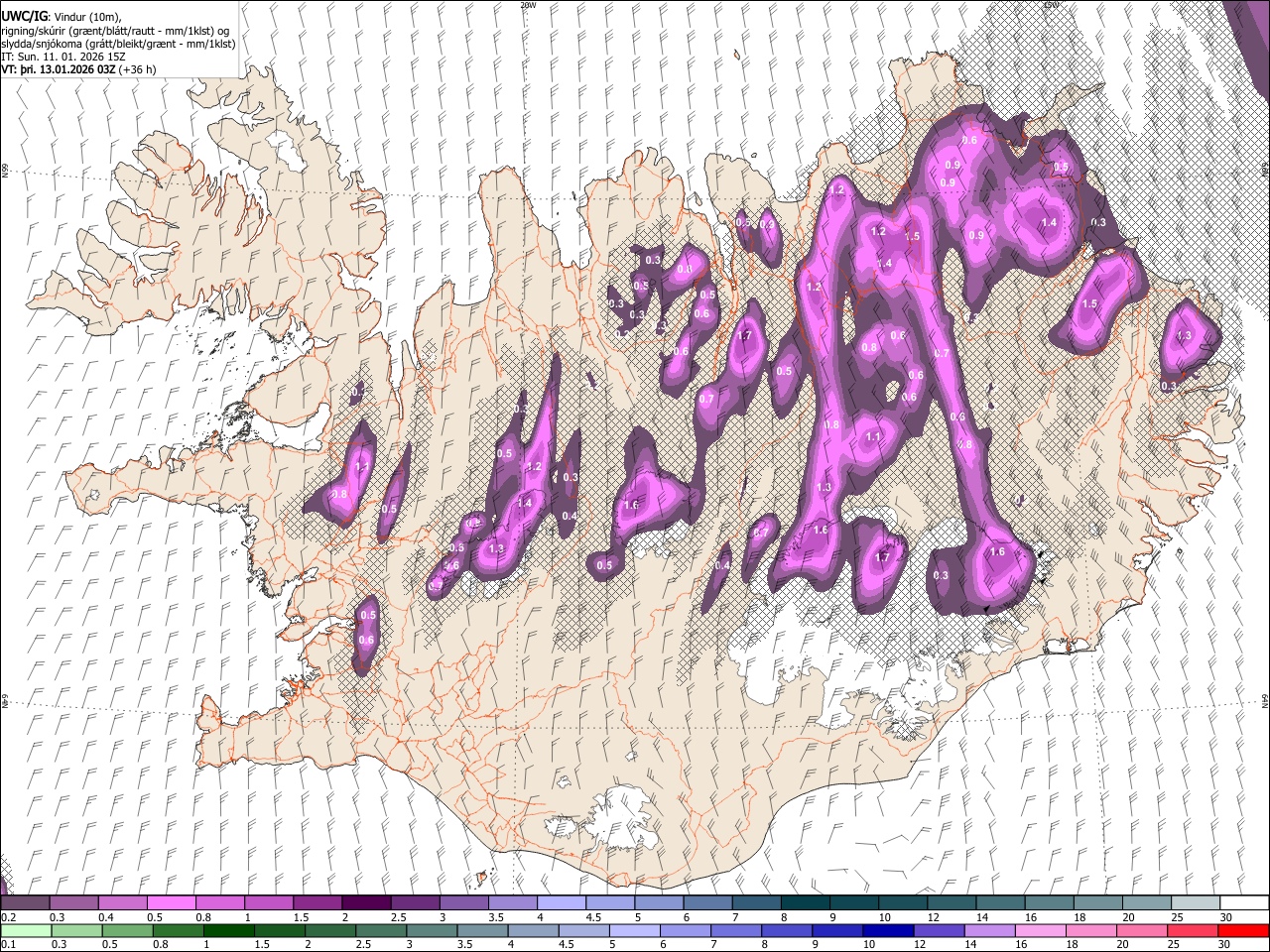Click the '0.4' label on snow legend
The image size is (1270, 952).
coord(106,917)
